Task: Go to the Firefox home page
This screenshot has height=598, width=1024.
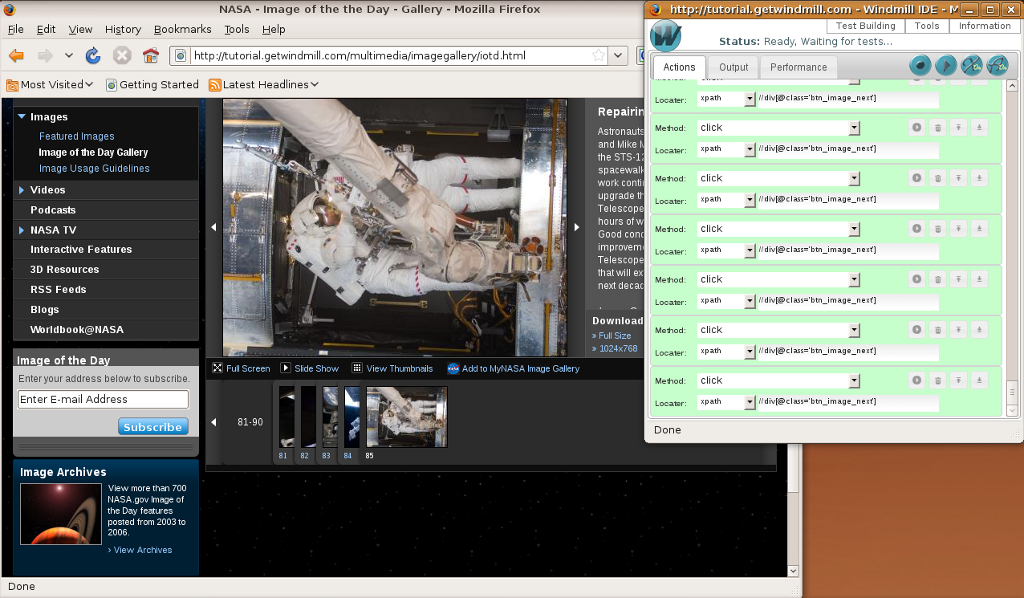Action: click(151, 56)
